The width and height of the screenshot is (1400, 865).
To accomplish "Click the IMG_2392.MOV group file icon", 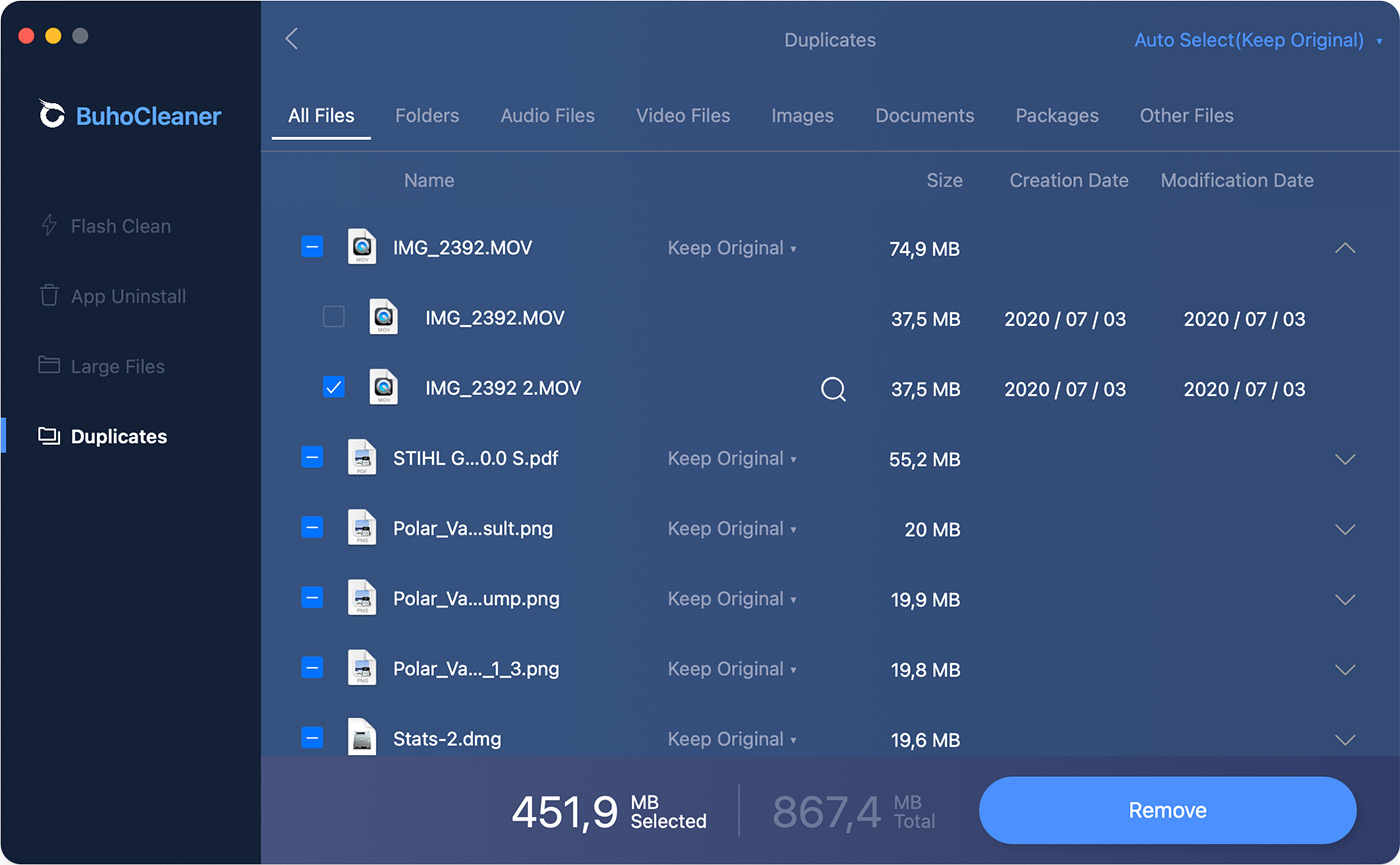I will point(362,246).
